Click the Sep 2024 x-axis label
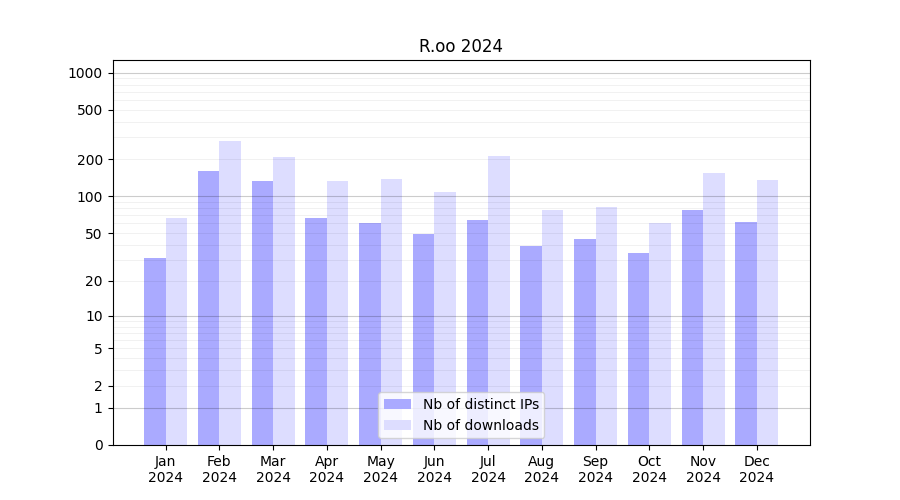Viewport: 900px width, 500px height. tap(595, 469)
